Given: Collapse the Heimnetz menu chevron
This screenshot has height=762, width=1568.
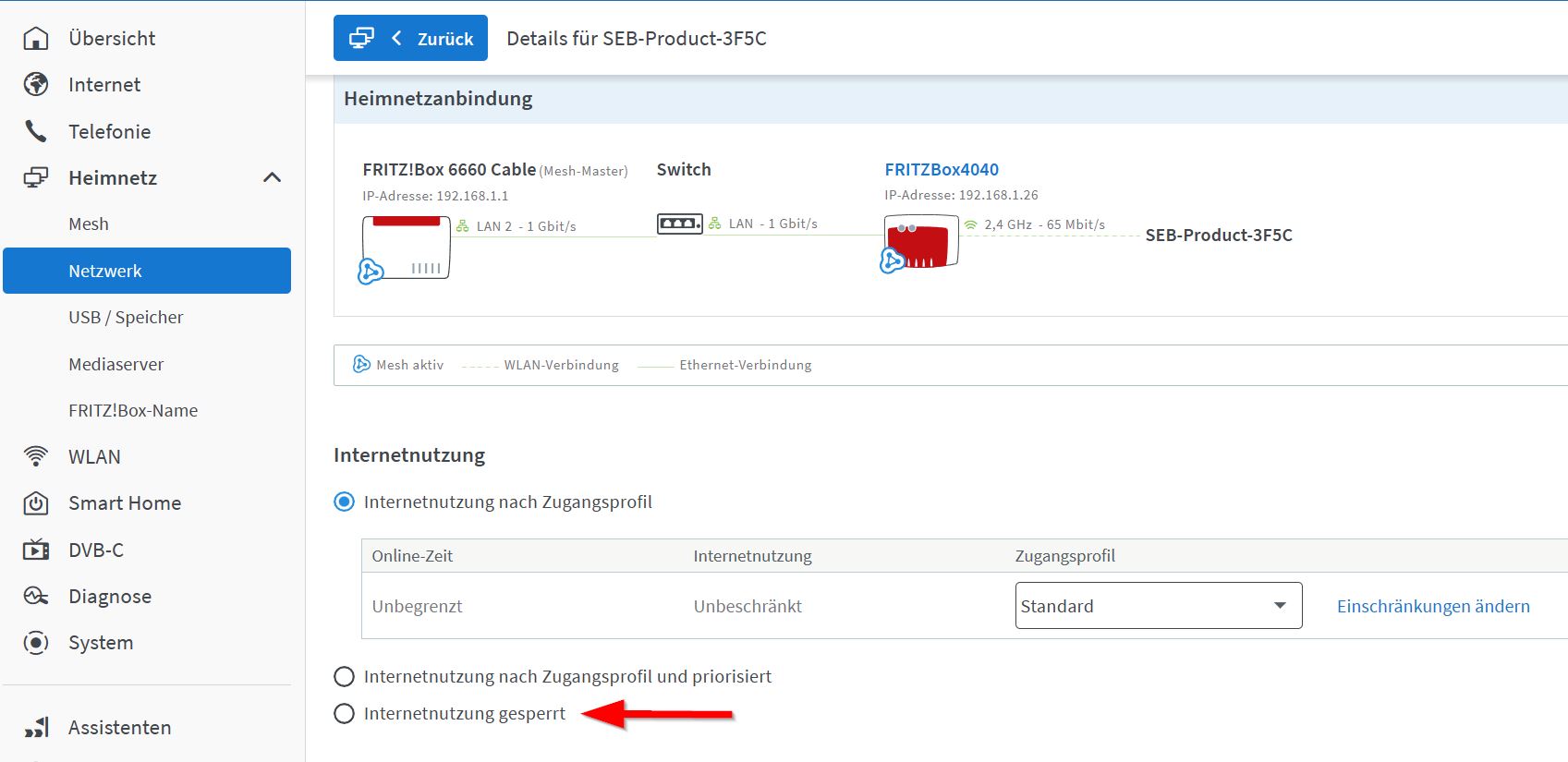Looking at the screenshot, I should tap(272, 177).
